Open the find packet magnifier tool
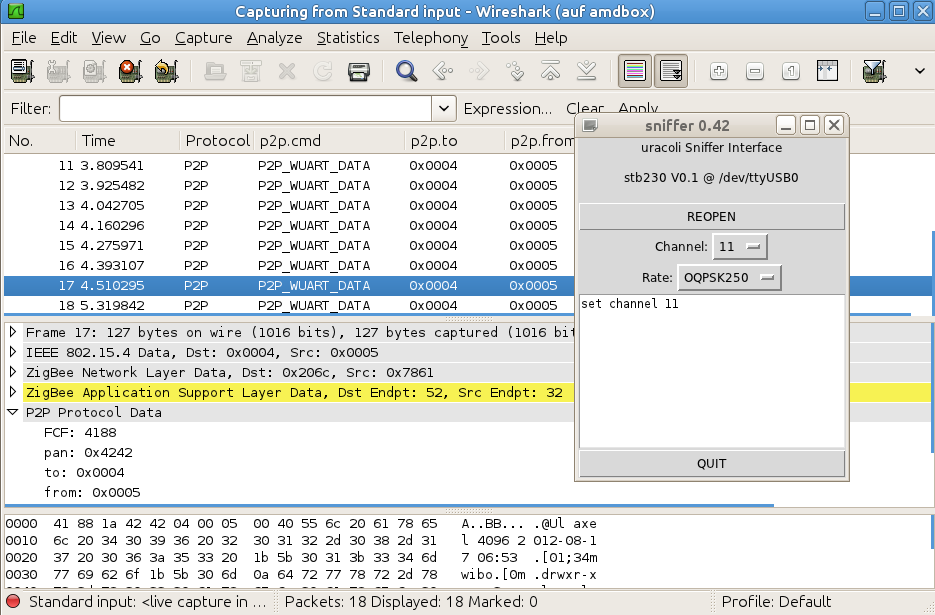Image resolution: width=935 pixels, height=615 pixels. point(406,71)
